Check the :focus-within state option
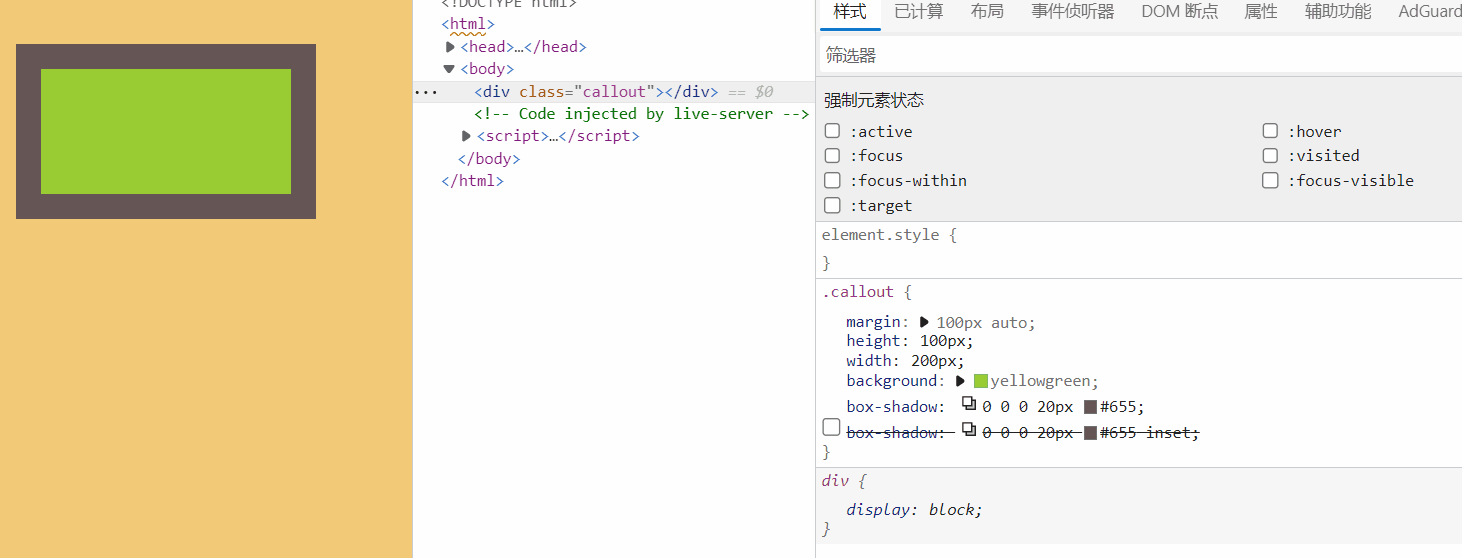The image size is (1462, 558). 832,180
